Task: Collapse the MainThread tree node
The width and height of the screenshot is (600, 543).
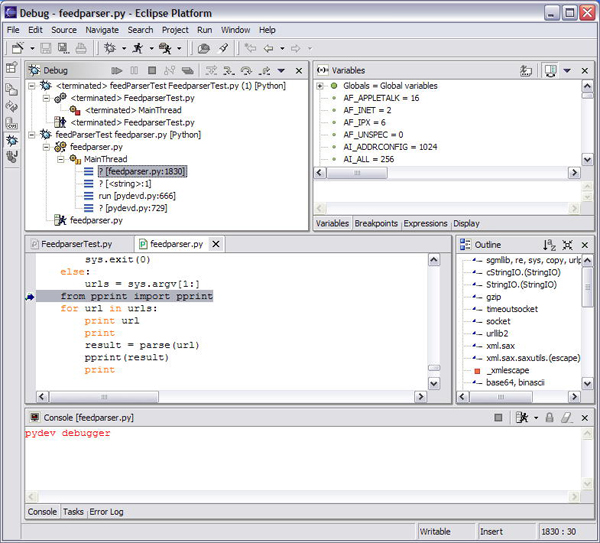Action: (x=60, y=159)
